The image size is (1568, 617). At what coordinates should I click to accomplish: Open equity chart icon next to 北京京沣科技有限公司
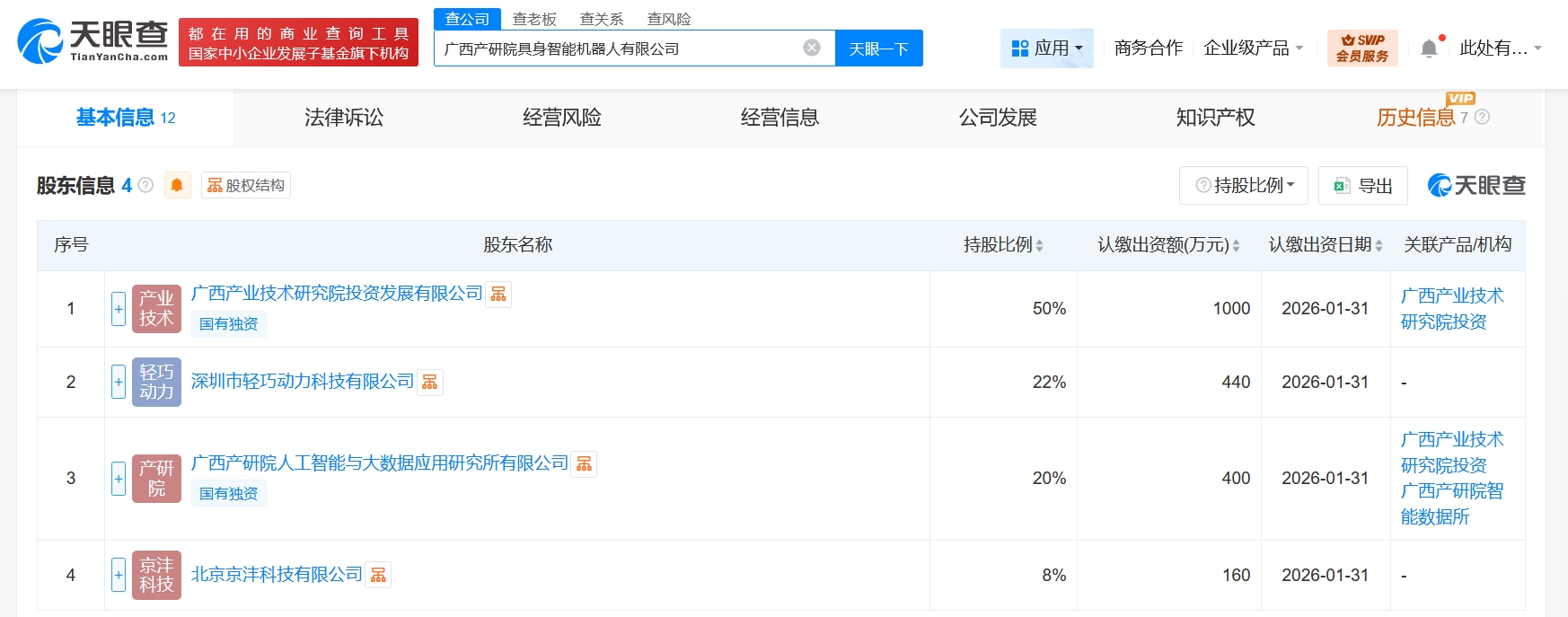coord(378,576)
